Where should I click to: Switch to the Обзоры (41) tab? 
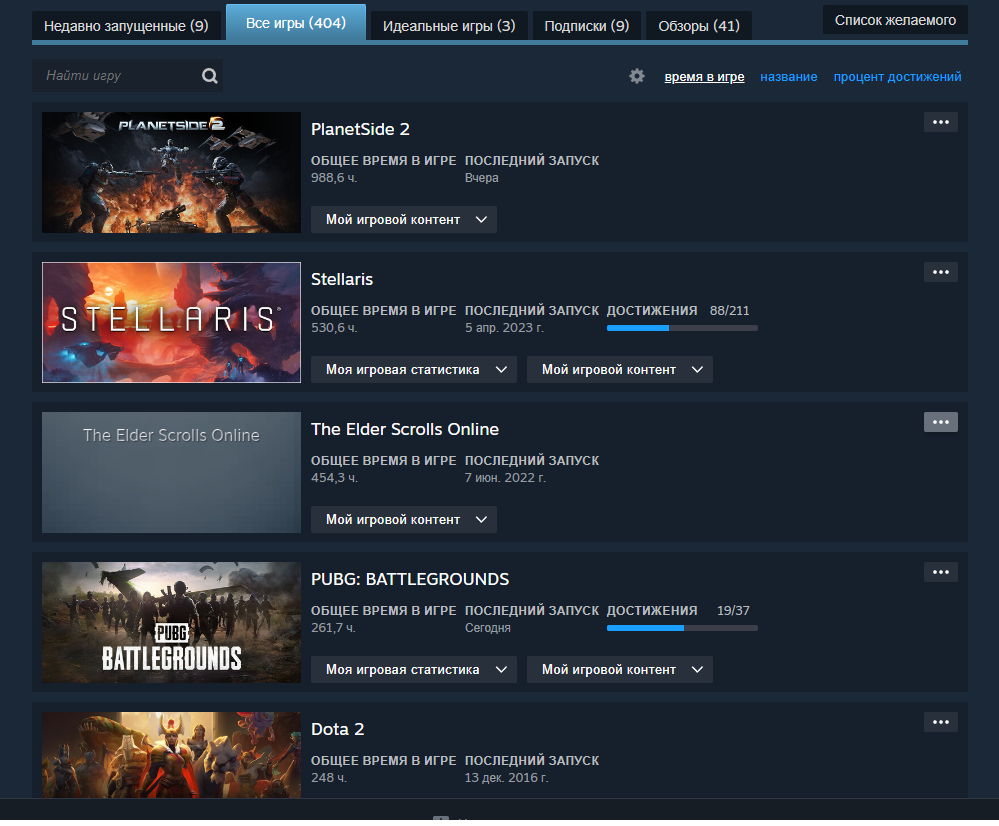[x=699, y=26]
